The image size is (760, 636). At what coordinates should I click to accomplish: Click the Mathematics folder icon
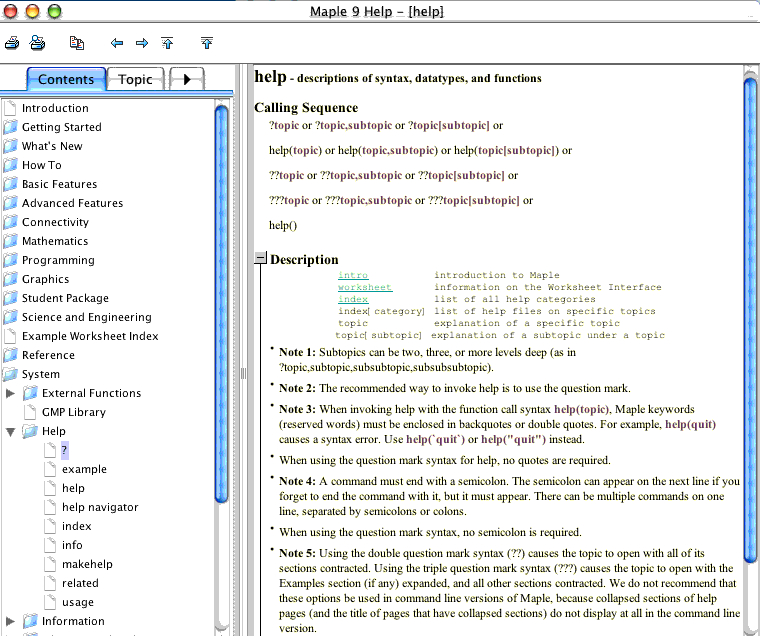pyautogui.click(x=10, y=241)
